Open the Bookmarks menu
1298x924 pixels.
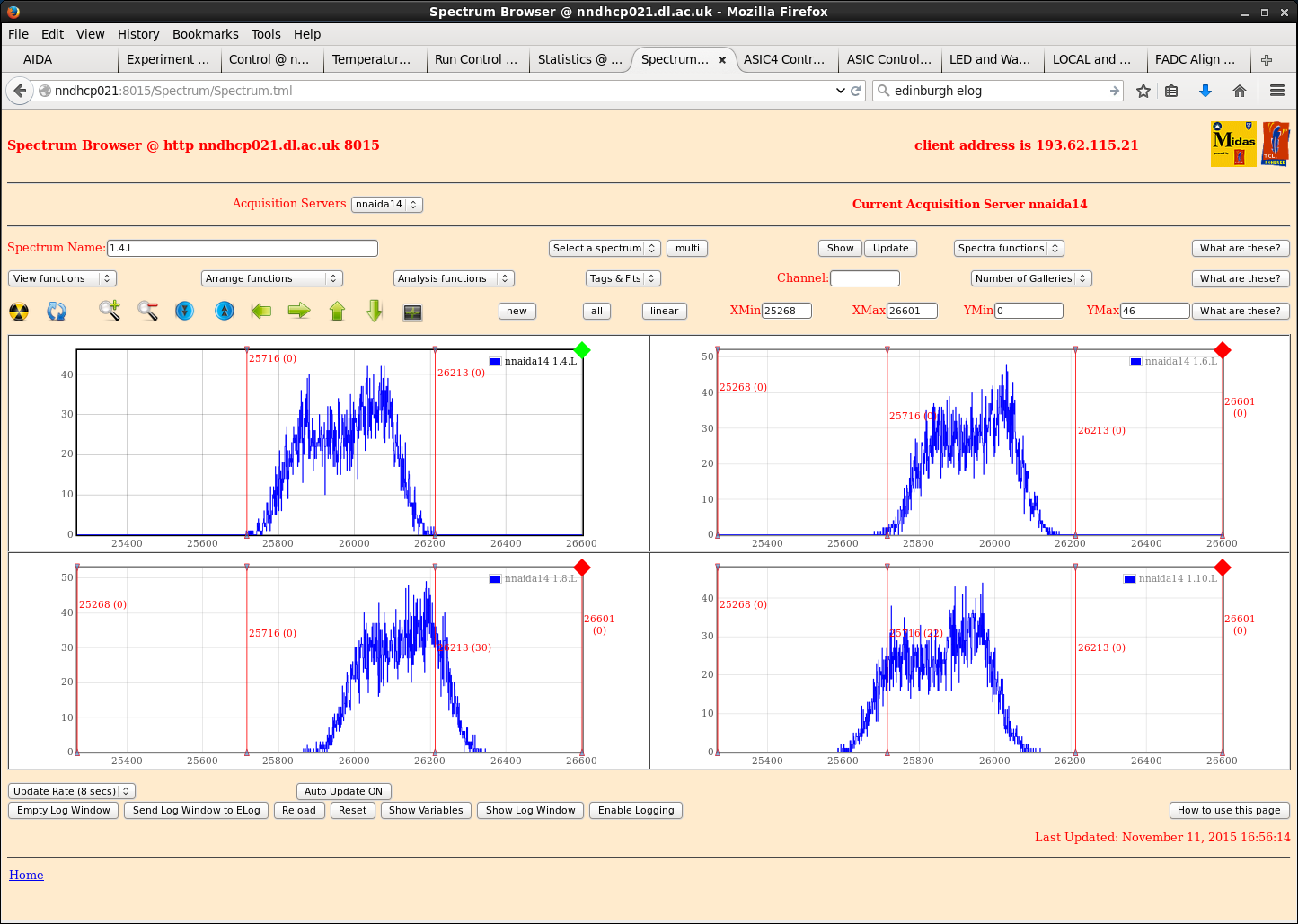pos(205,34)
